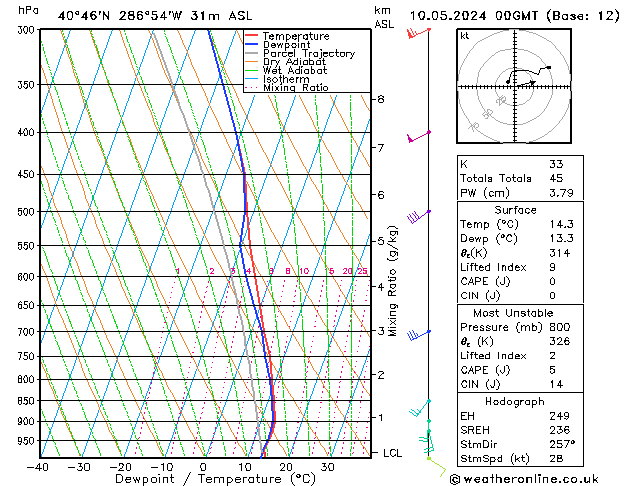The width and height of the screenshot is (629, 486).
Task: Click the 0 temperature axis label
Action: pyautogui.click(x=204, y=467)
